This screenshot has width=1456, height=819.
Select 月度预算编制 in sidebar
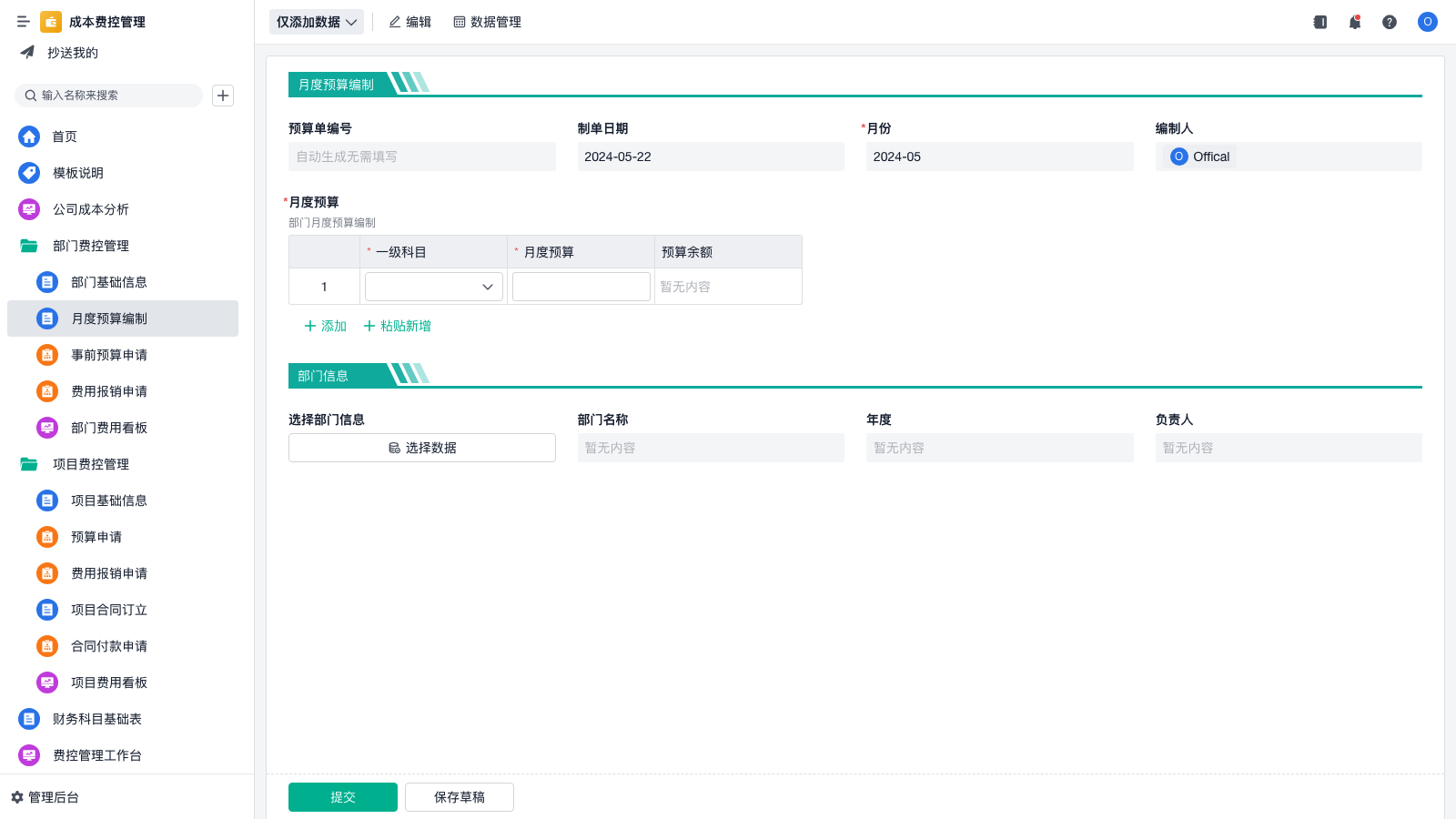[123, 318]
